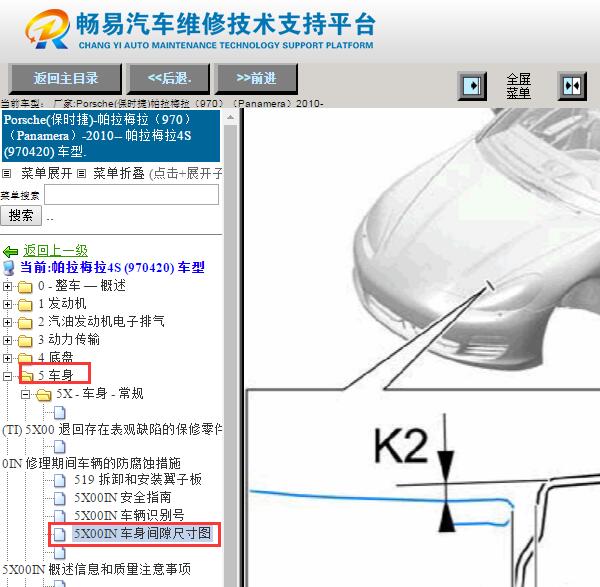Click the folder icon of 1 发动机

(x=25, y=305)
